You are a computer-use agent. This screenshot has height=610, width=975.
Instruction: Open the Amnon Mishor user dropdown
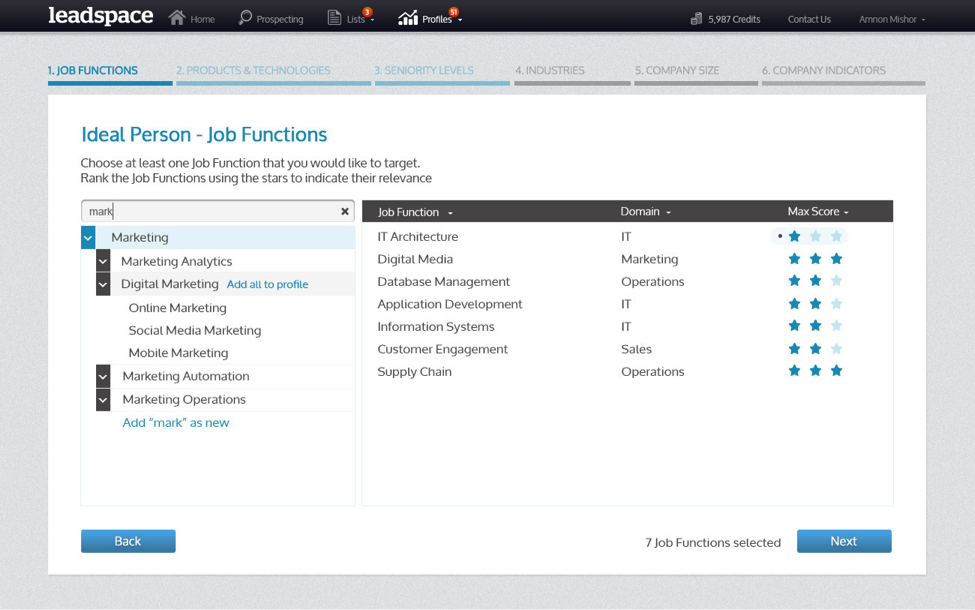pyautogui.click(x=892, y=19)
